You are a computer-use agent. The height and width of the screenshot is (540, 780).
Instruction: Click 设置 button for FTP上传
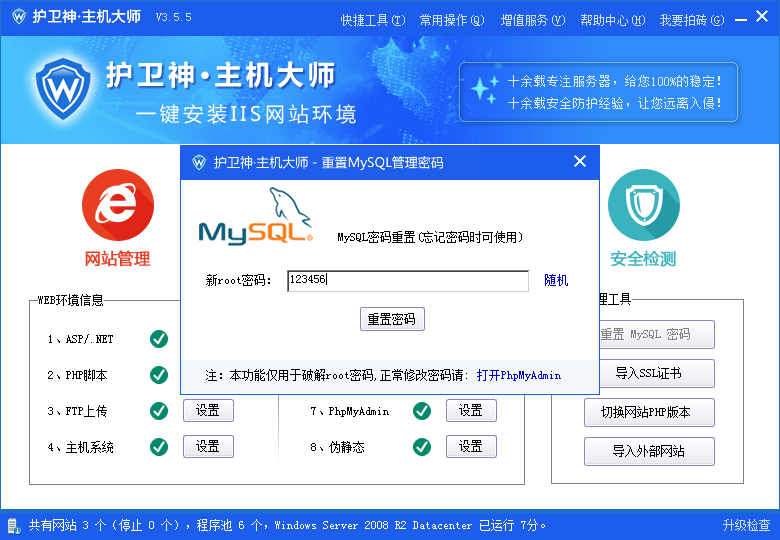pos(208,411)
